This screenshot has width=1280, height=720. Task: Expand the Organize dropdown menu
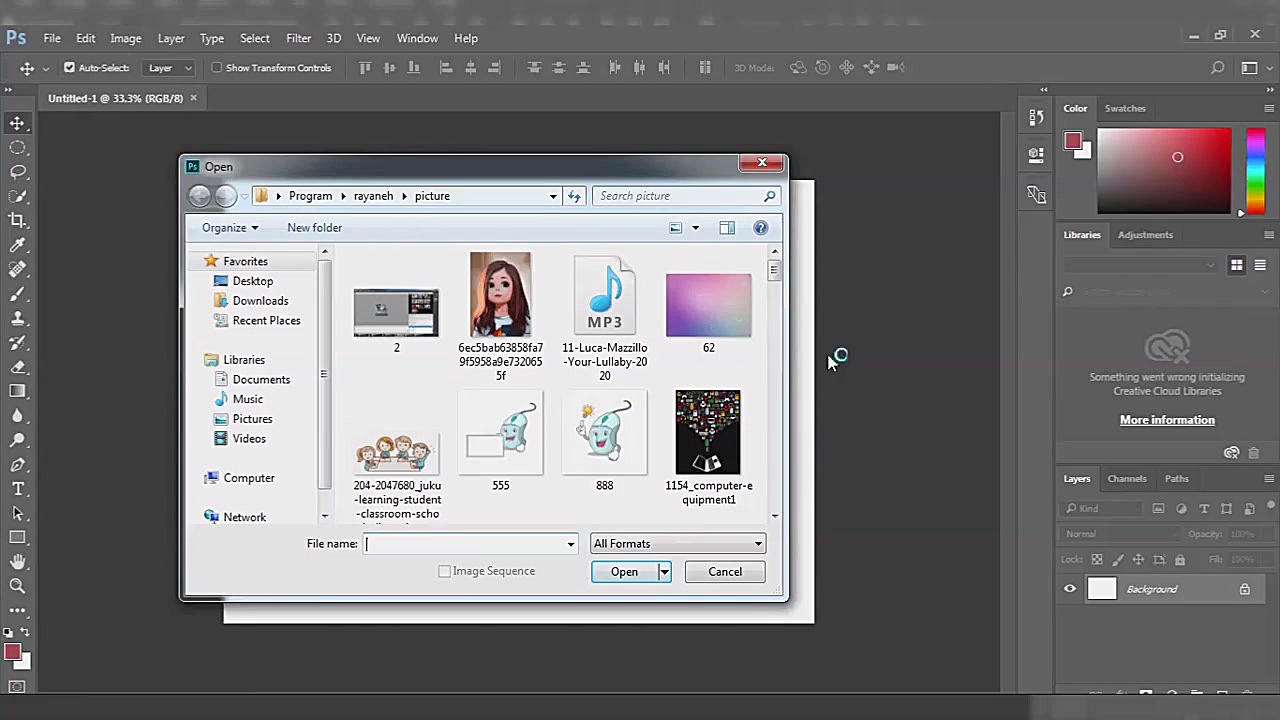click(230, 228)
